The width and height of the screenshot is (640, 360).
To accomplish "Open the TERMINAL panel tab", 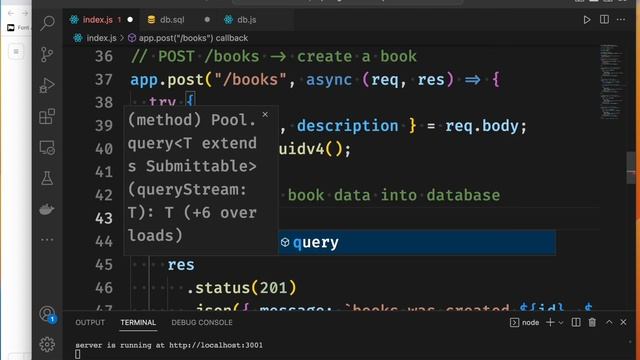I will tap(138, 322).
